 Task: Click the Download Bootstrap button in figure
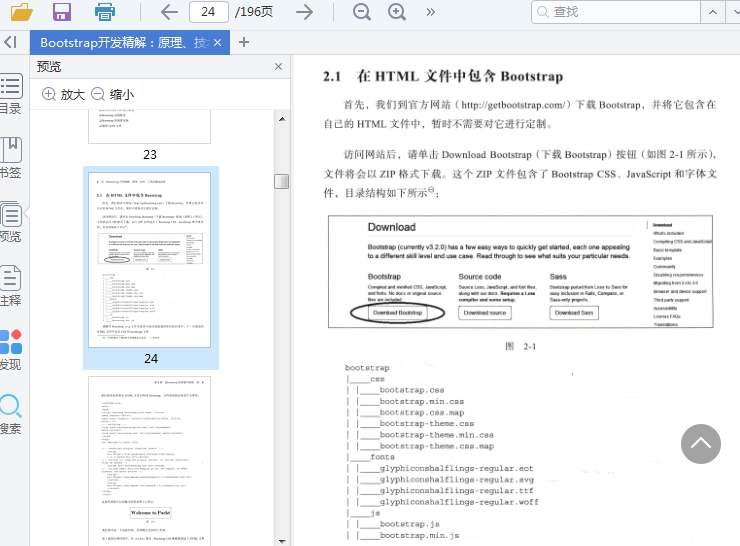click(x=397, y=313)
